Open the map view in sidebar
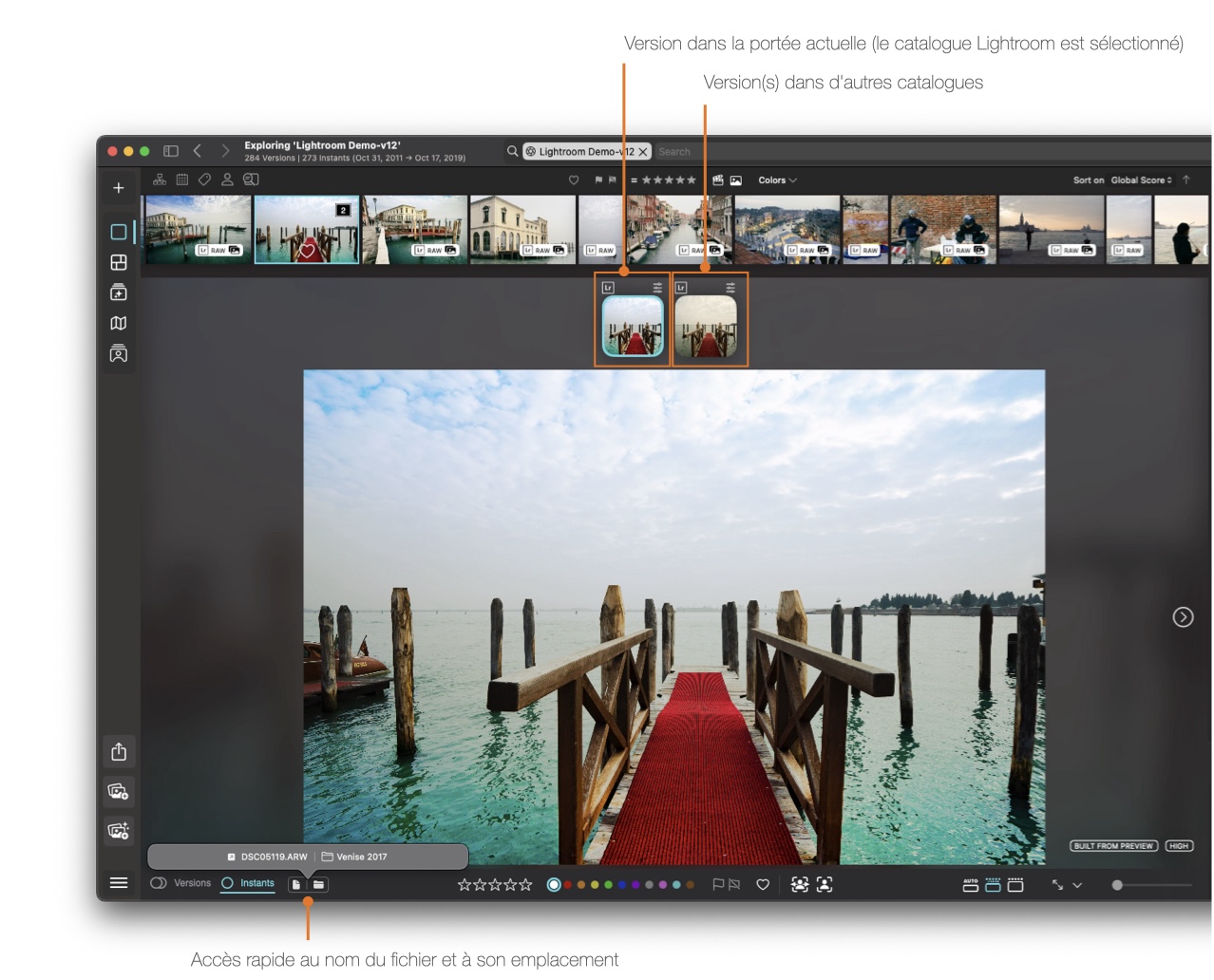The width and height of the screenshot is (1214, 980). point(119,323)
